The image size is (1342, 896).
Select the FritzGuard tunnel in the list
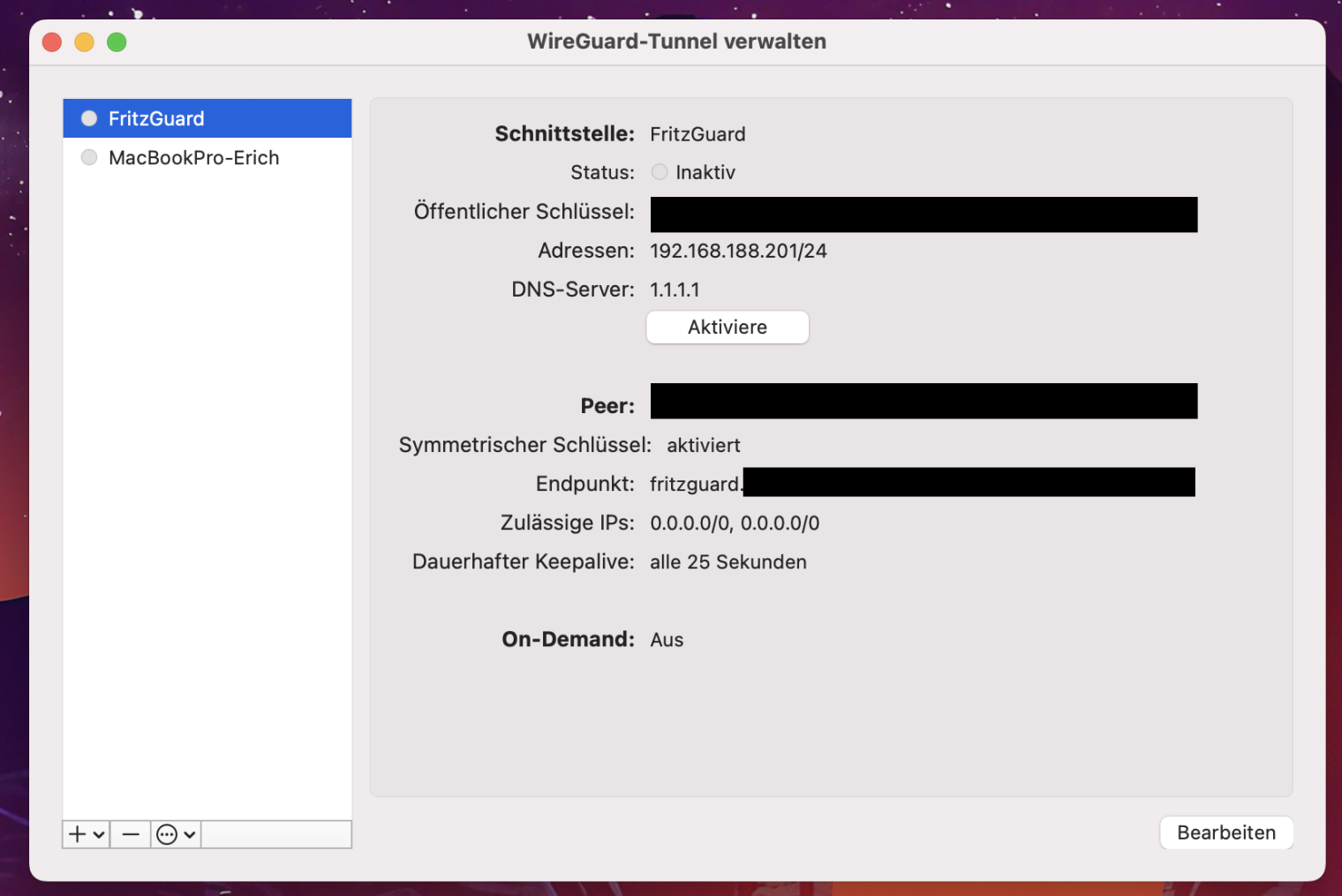[156, 118]
